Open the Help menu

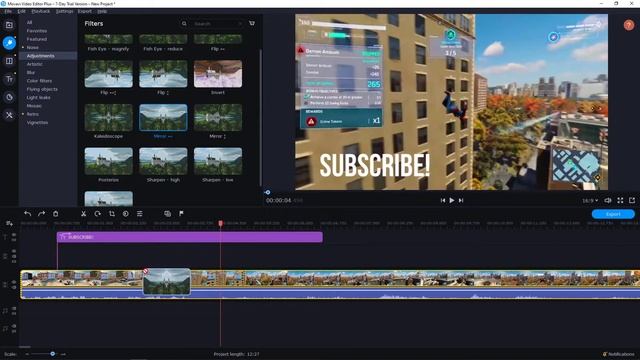click(x=102, y=11)
